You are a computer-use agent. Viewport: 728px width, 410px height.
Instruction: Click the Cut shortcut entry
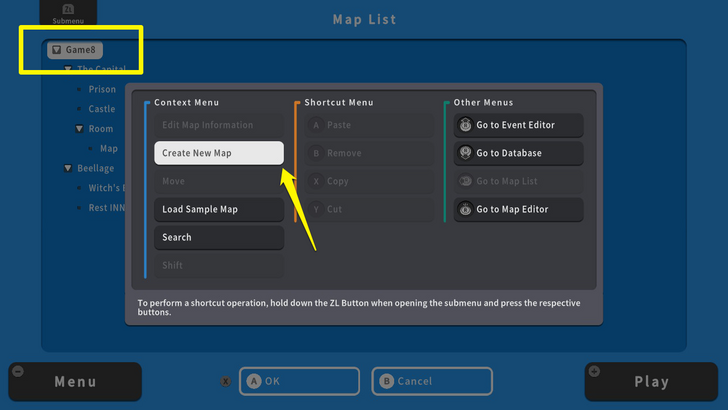pos(369,209)
